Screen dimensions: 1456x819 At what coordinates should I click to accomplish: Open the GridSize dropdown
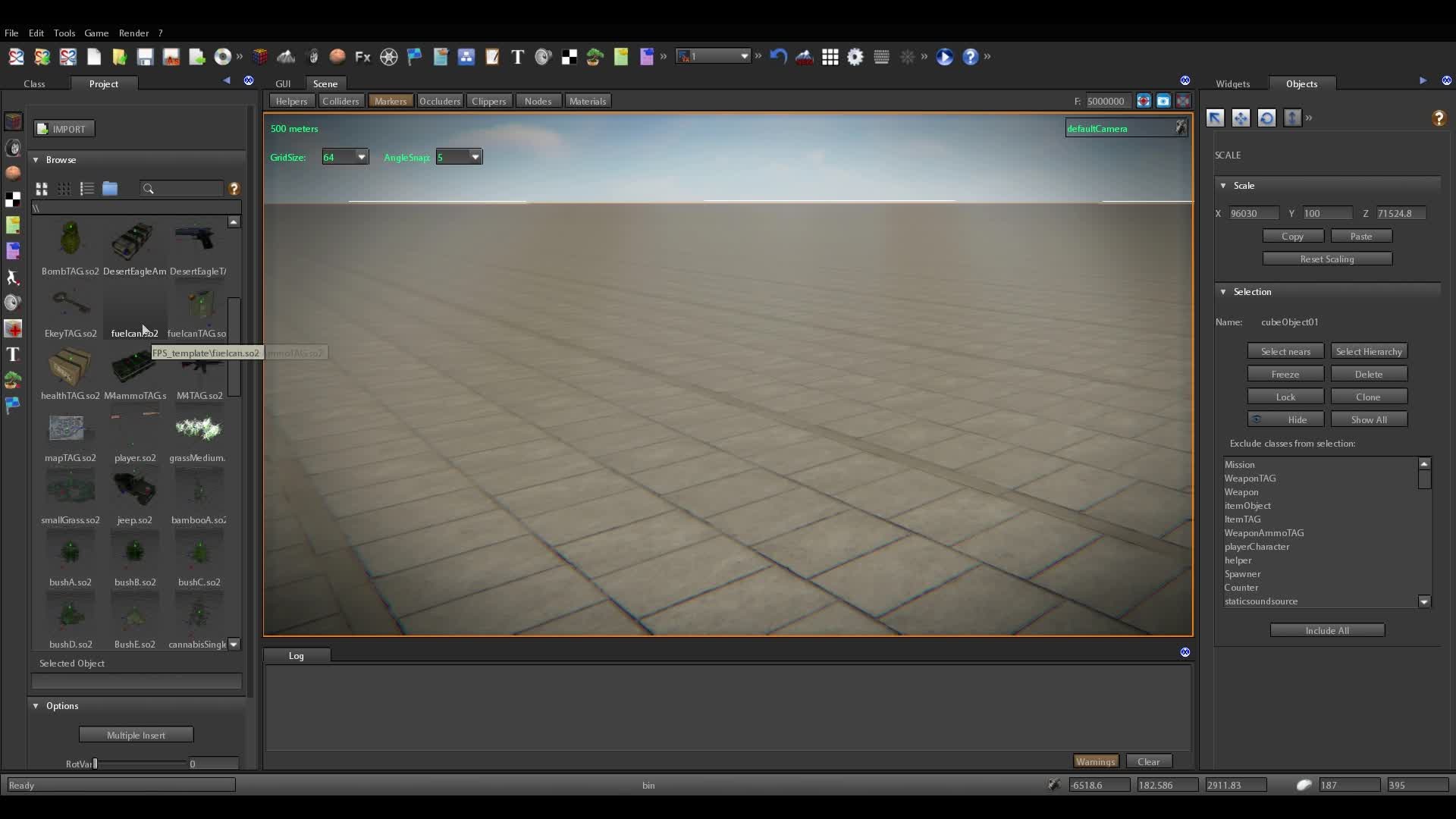[361, 157]
